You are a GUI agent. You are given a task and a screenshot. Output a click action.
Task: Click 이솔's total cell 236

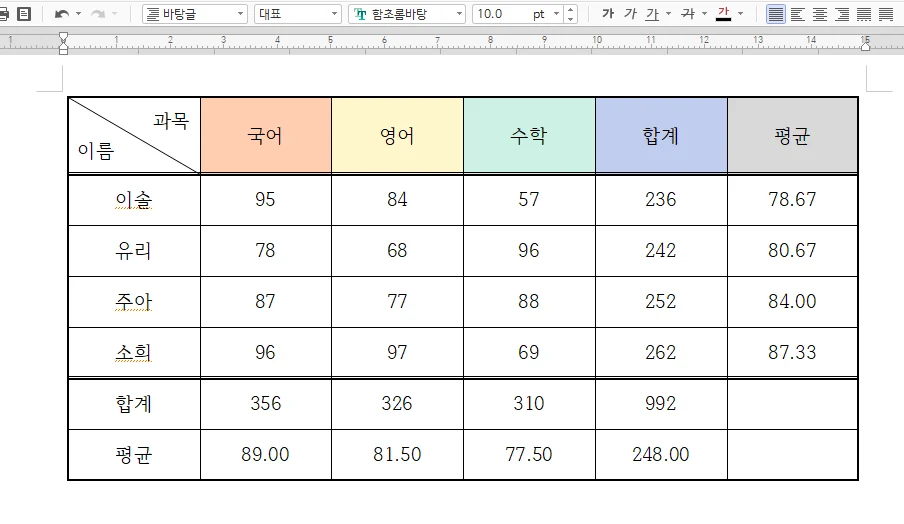click(x=661, y=200)
